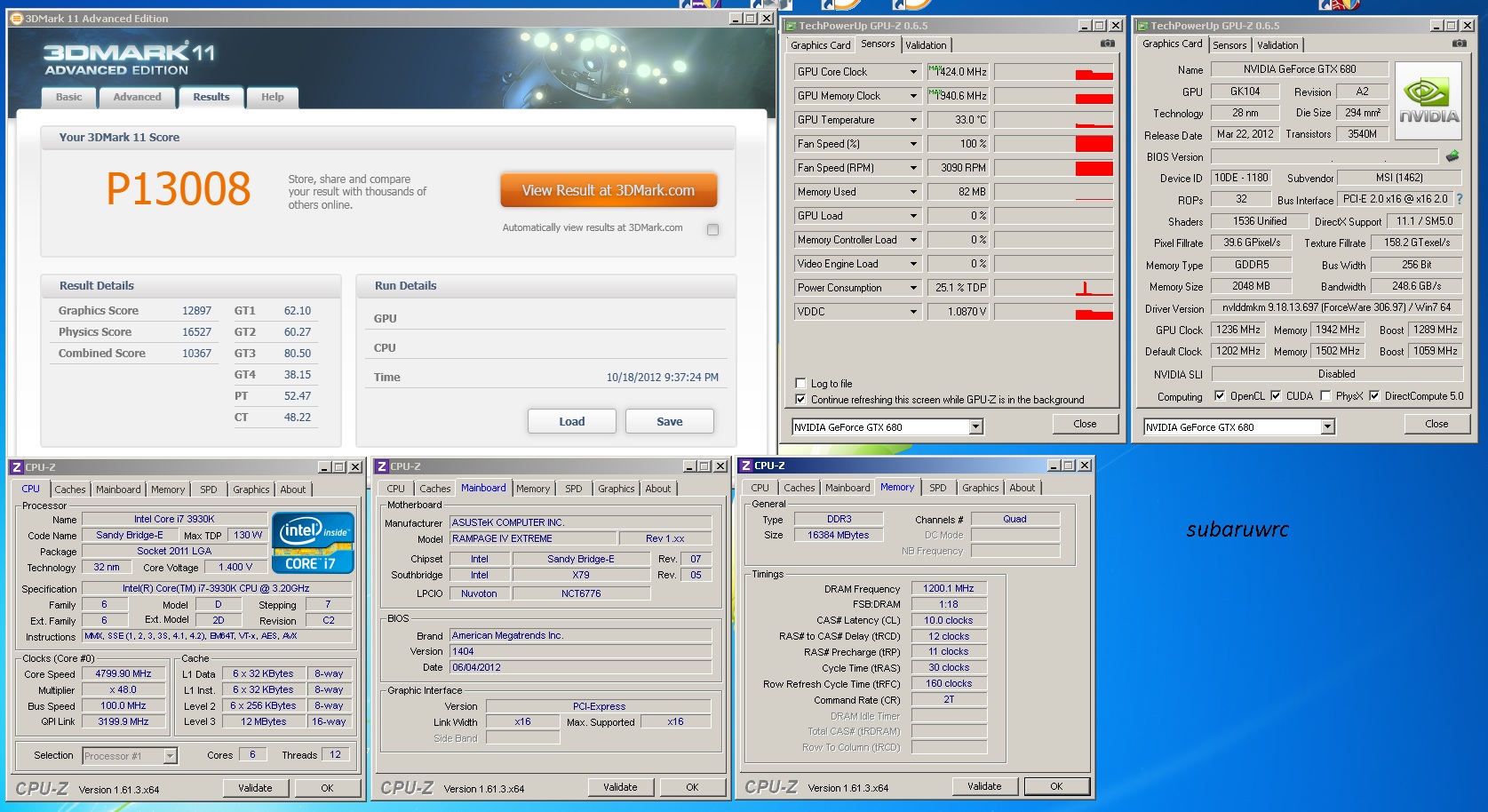Click the Fan Speed (%) sensor graph
1488x812 pixels.
coord(1054,144)
